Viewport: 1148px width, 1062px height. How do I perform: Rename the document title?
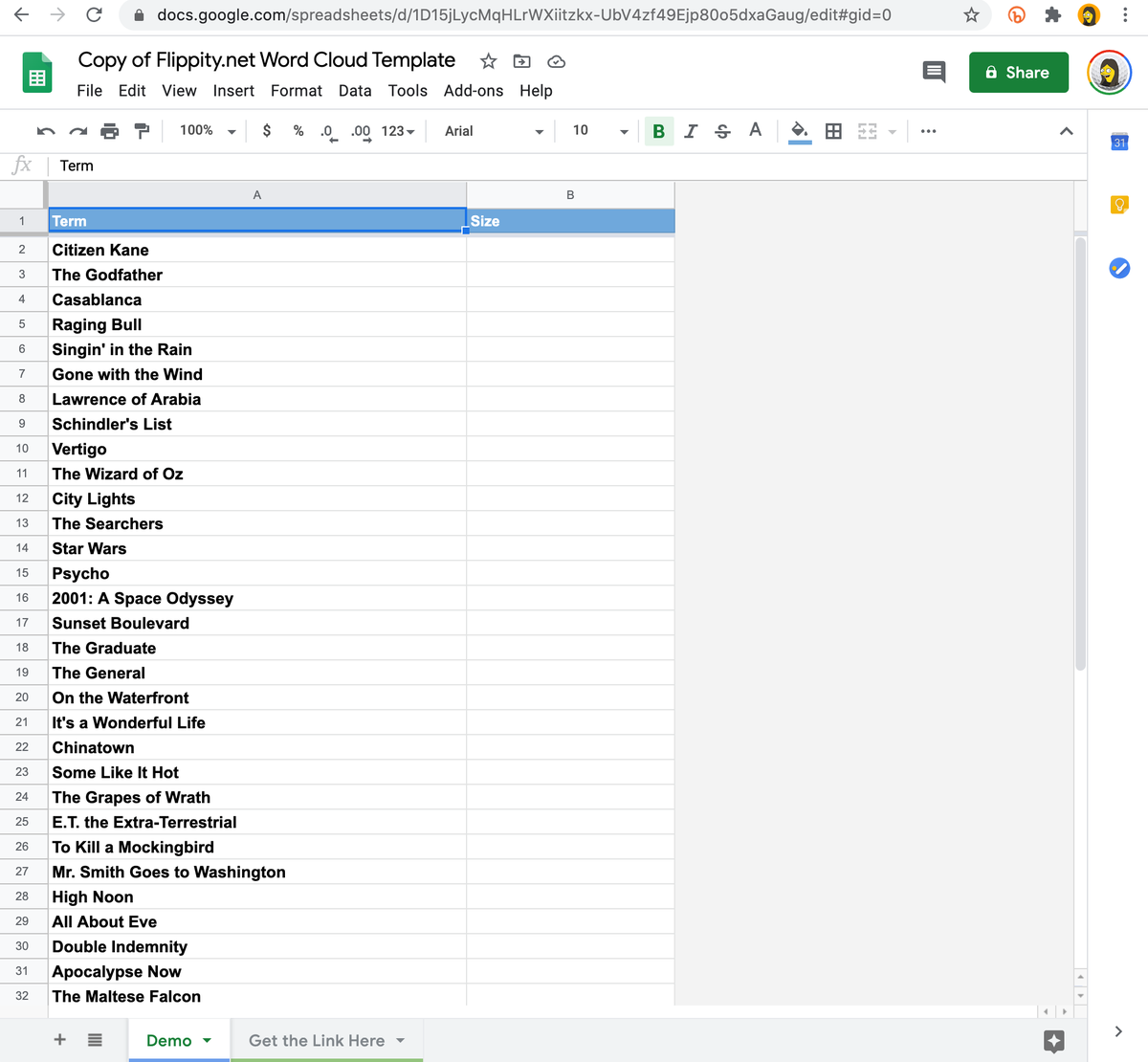[267, 59]
